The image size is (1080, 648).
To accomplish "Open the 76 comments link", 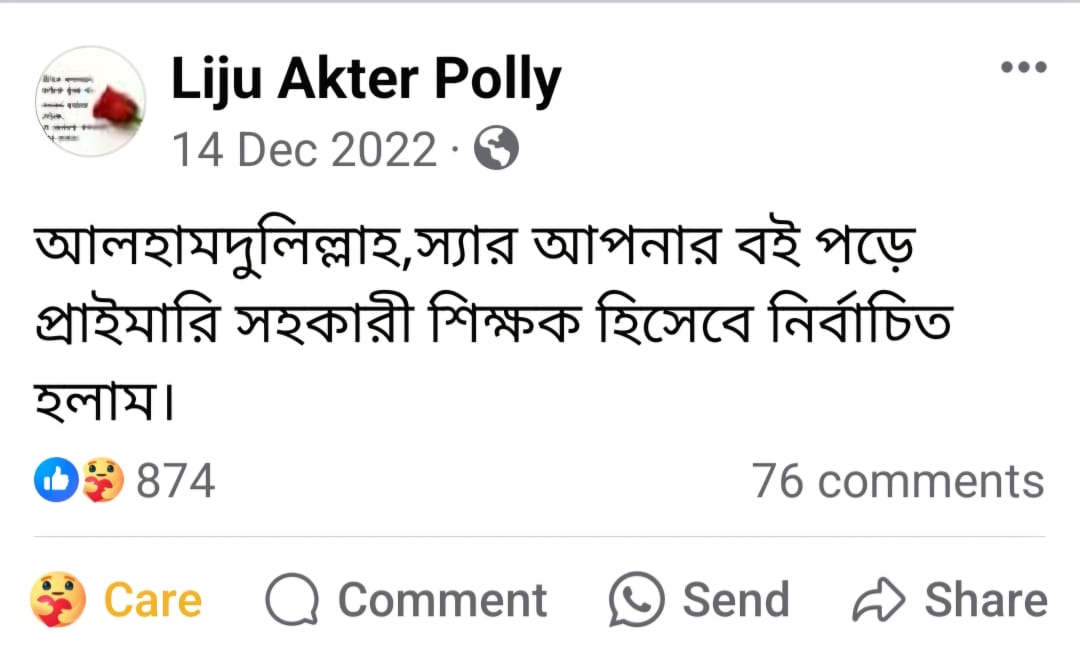I will pyautogui.click(x=898, y=481).
